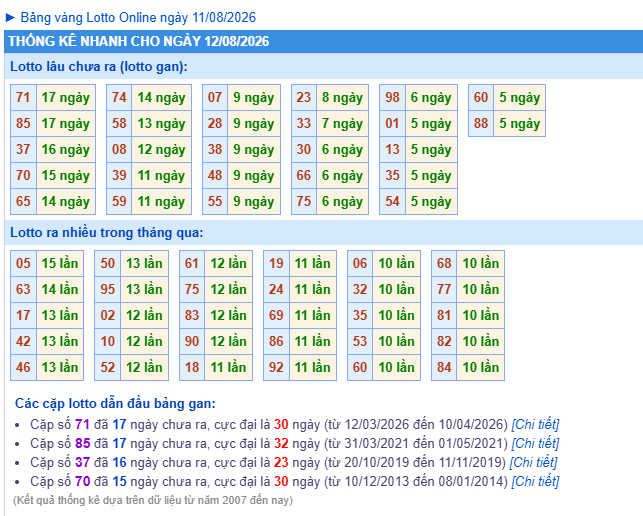Viewport: 643px width, 516px height.
Task: Click the heading Lotto ra nhiều trong tháng qua:
Action: 107,233
